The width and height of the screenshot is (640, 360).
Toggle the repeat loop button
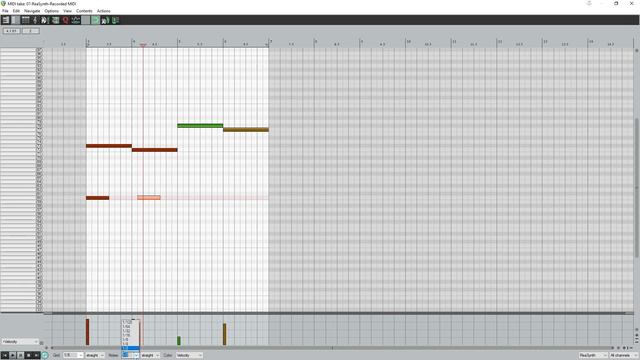click(45, 356)
